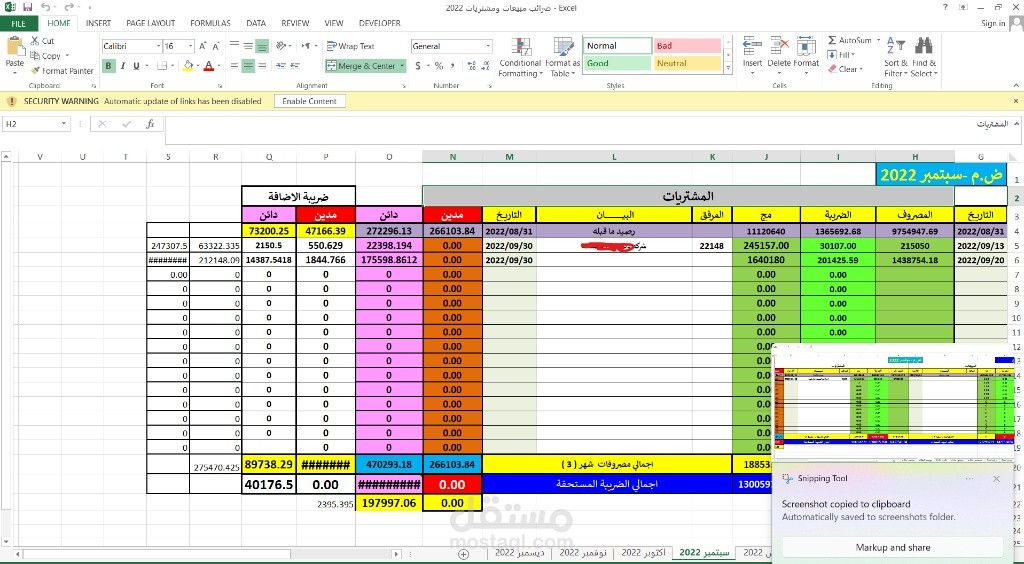The height and width of the screenshot is (564, 1024).
Task: Click Enable Content button
Action: [310, 101]
